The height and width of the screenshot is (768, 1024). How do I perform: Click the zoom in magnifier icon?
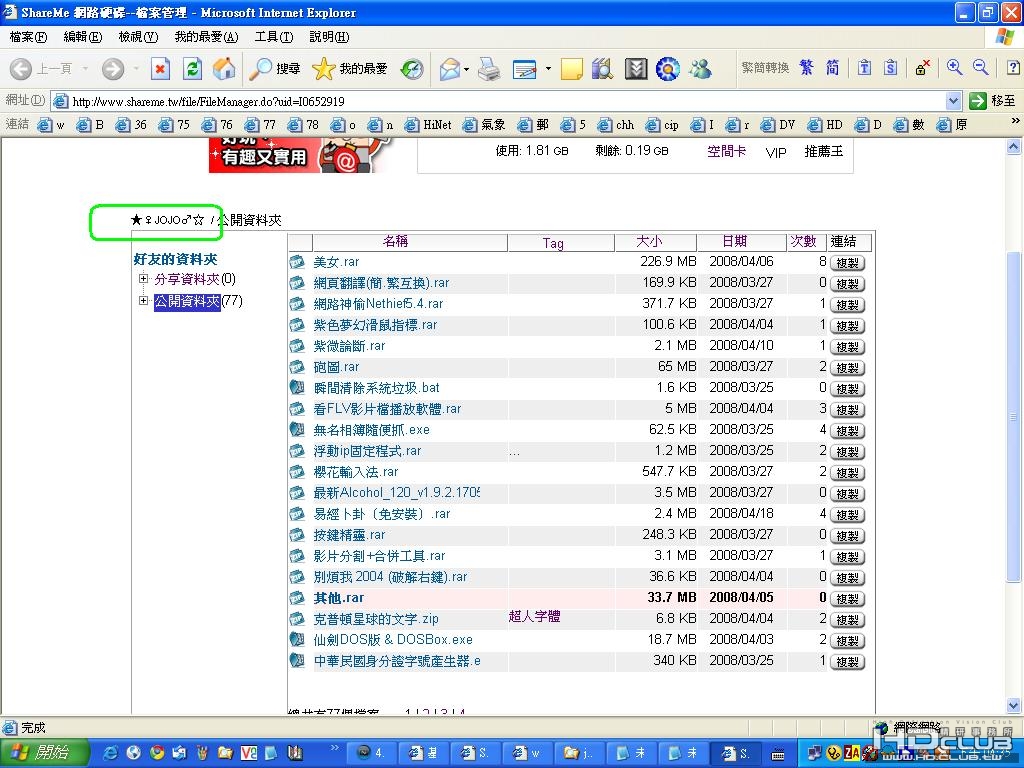pos(954,68)
